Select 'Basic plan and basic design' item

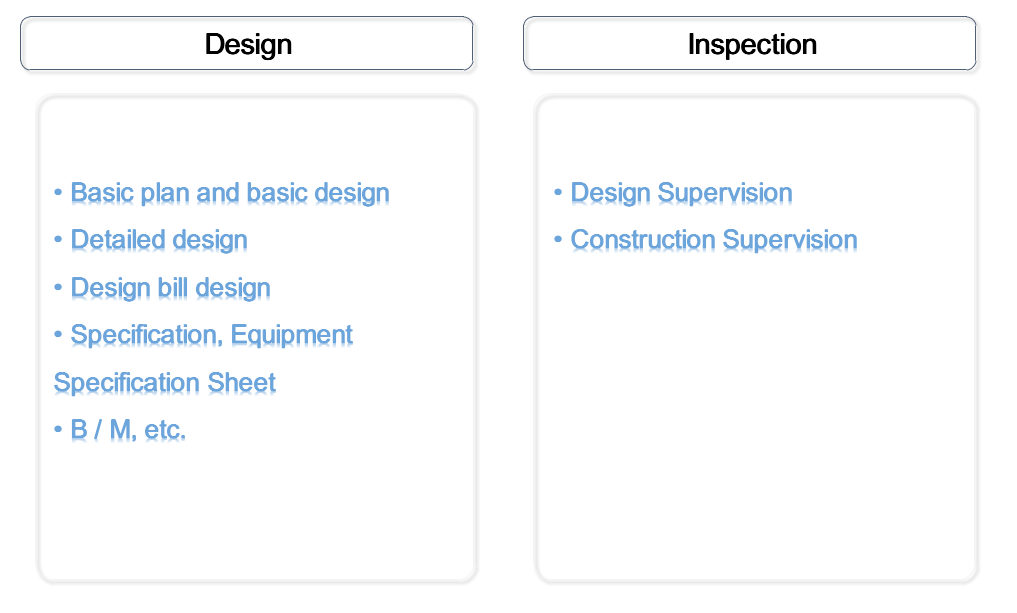pyautogui.click(x=230, y=193)
